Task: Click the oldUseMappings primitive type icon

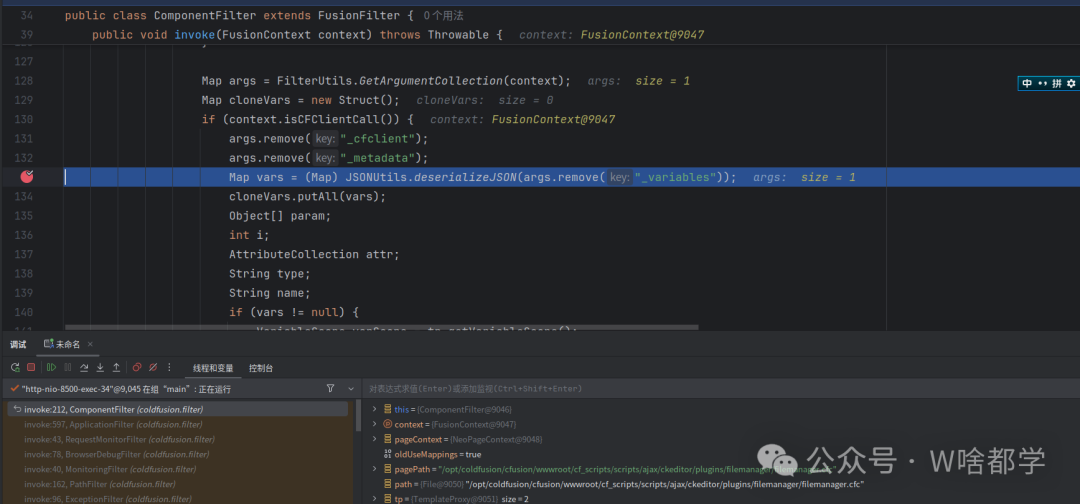Action: [x=387, y=454]
